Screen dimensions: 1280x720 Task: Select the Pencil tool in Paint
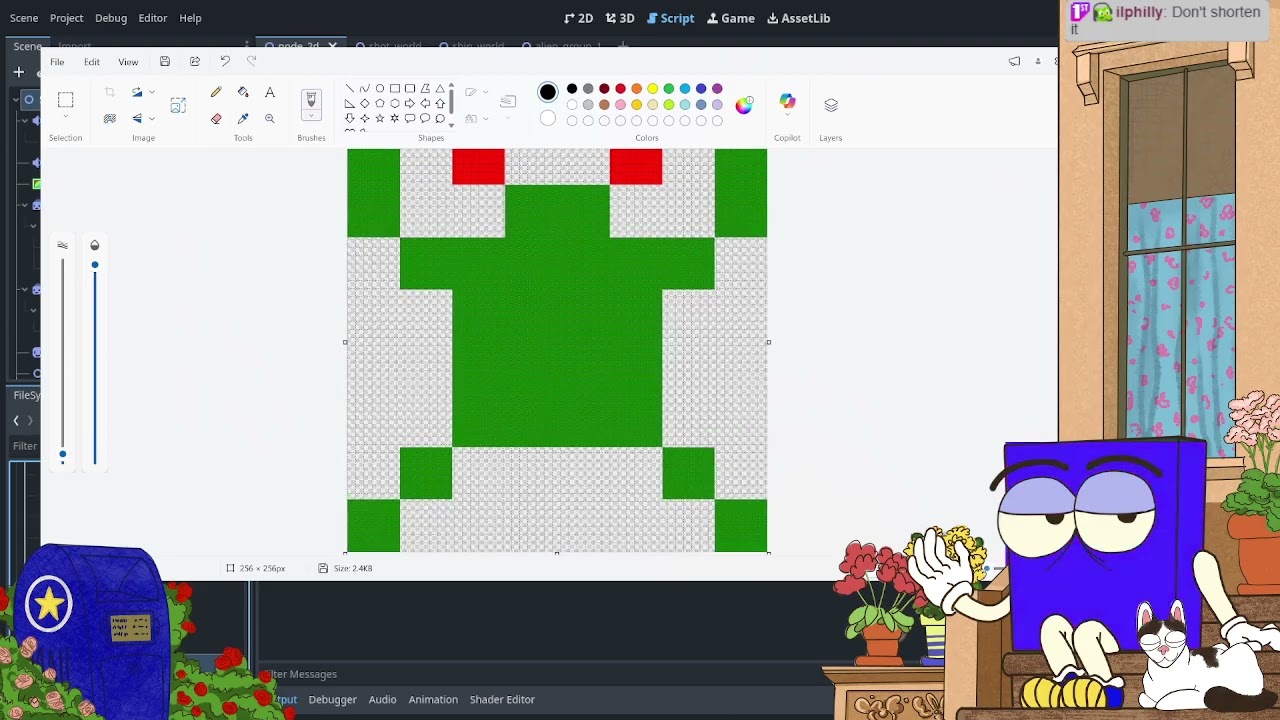[x=216, y=92]
